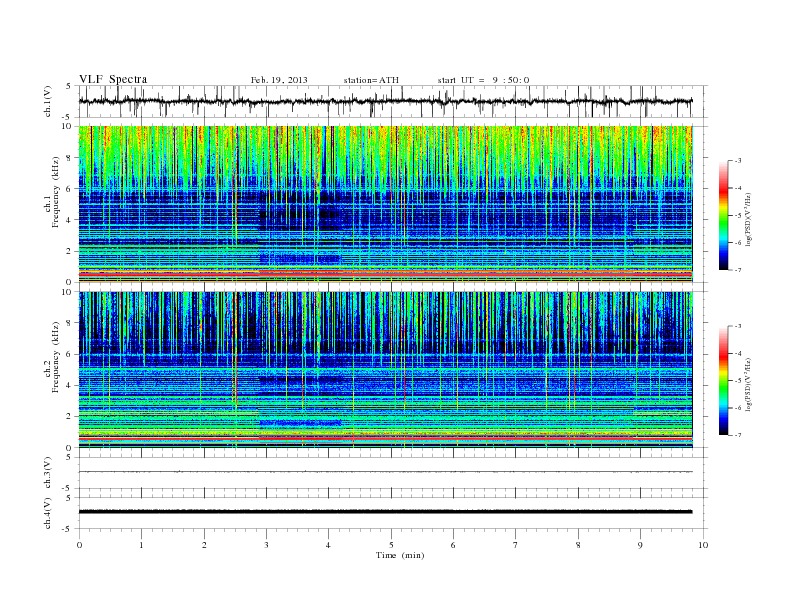The image size is (792, 612).
Task: Click the time axis tick label "3"
Action: 266,545
